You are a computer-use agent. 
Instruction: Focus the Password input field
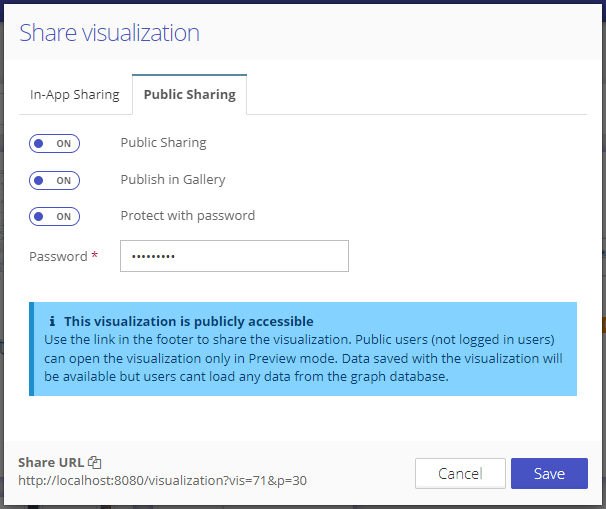pos(234,256)
